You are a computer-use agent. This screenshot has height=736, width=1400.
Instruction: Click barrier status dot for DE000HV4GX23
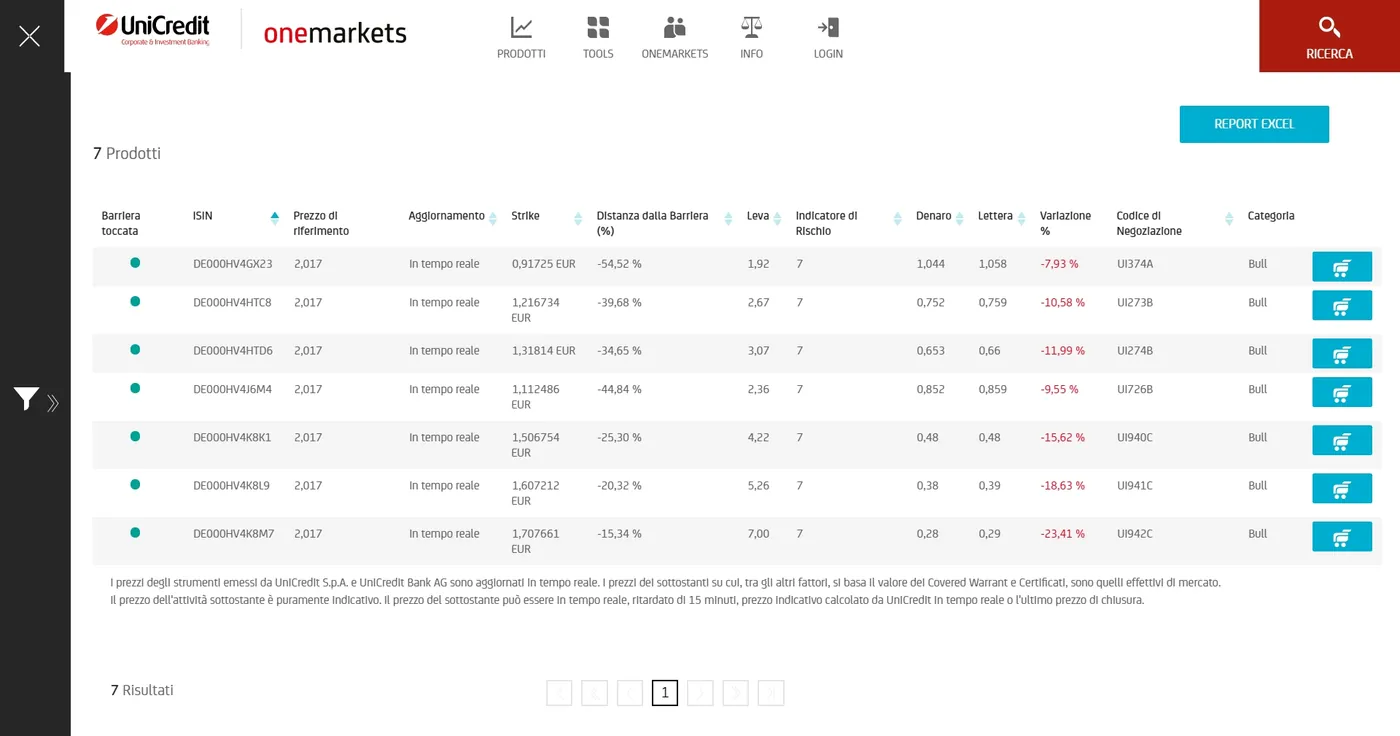click(x=135, y=263)
